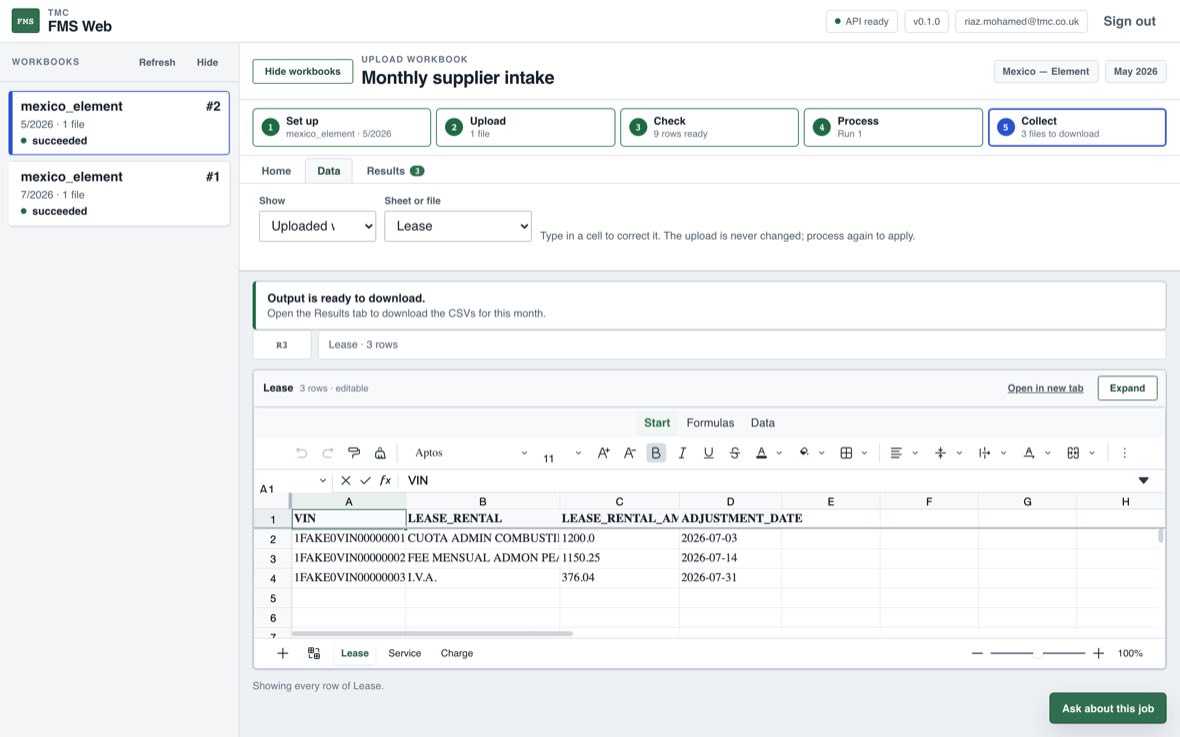The image size is (1180, 737).
Task: Toggle italic formatting
Action: click(x=683, y=452)
